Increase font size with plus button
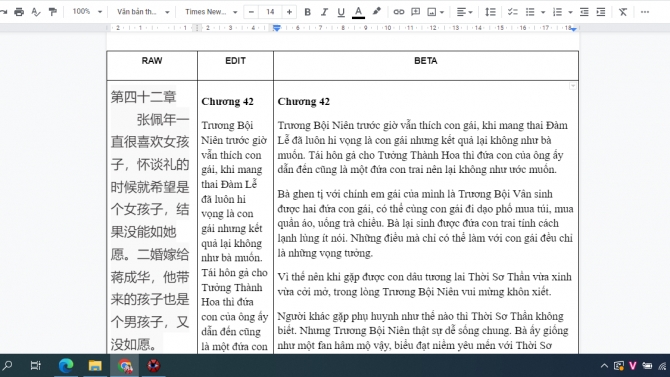The width and height of the screenshot is (670, 377). pos(289,12)
